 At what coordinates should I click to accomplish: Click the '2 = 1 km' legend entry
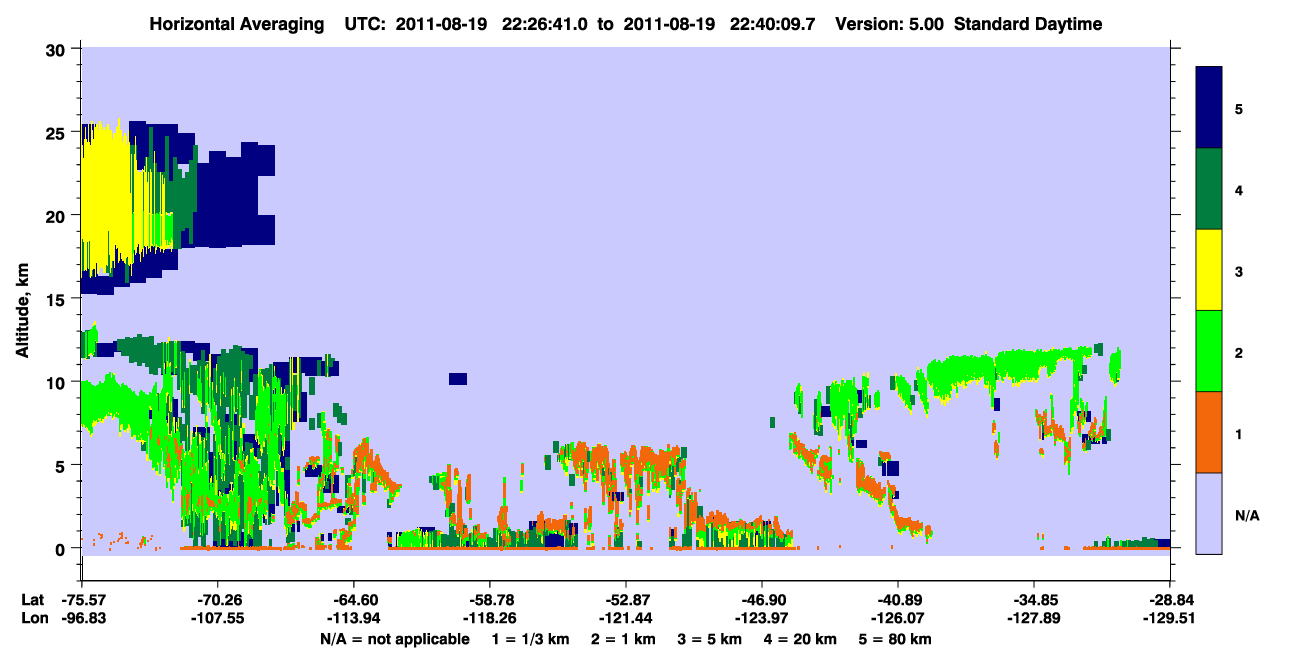tap(625, 639)
